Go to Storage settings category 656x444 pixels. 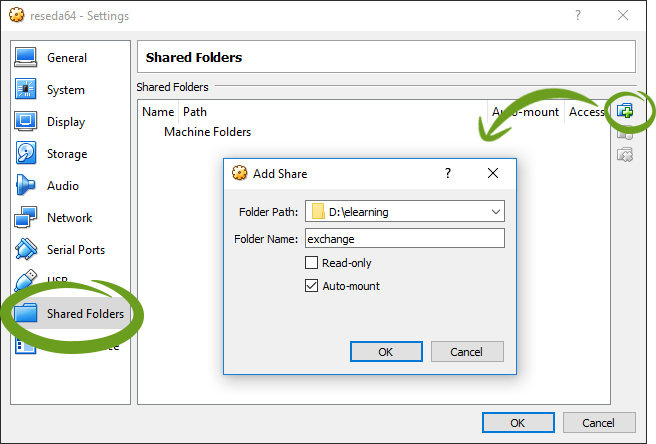click(x=66, y=154)
